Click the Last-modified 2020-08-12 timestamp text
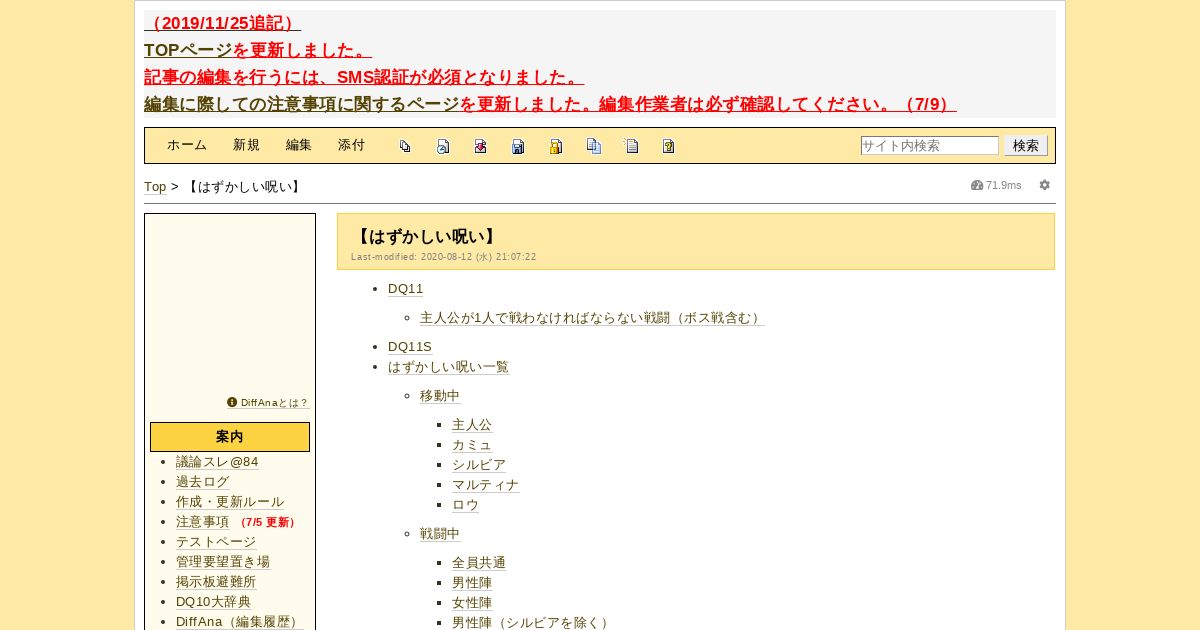1200x630 pixels. [444, 257]
